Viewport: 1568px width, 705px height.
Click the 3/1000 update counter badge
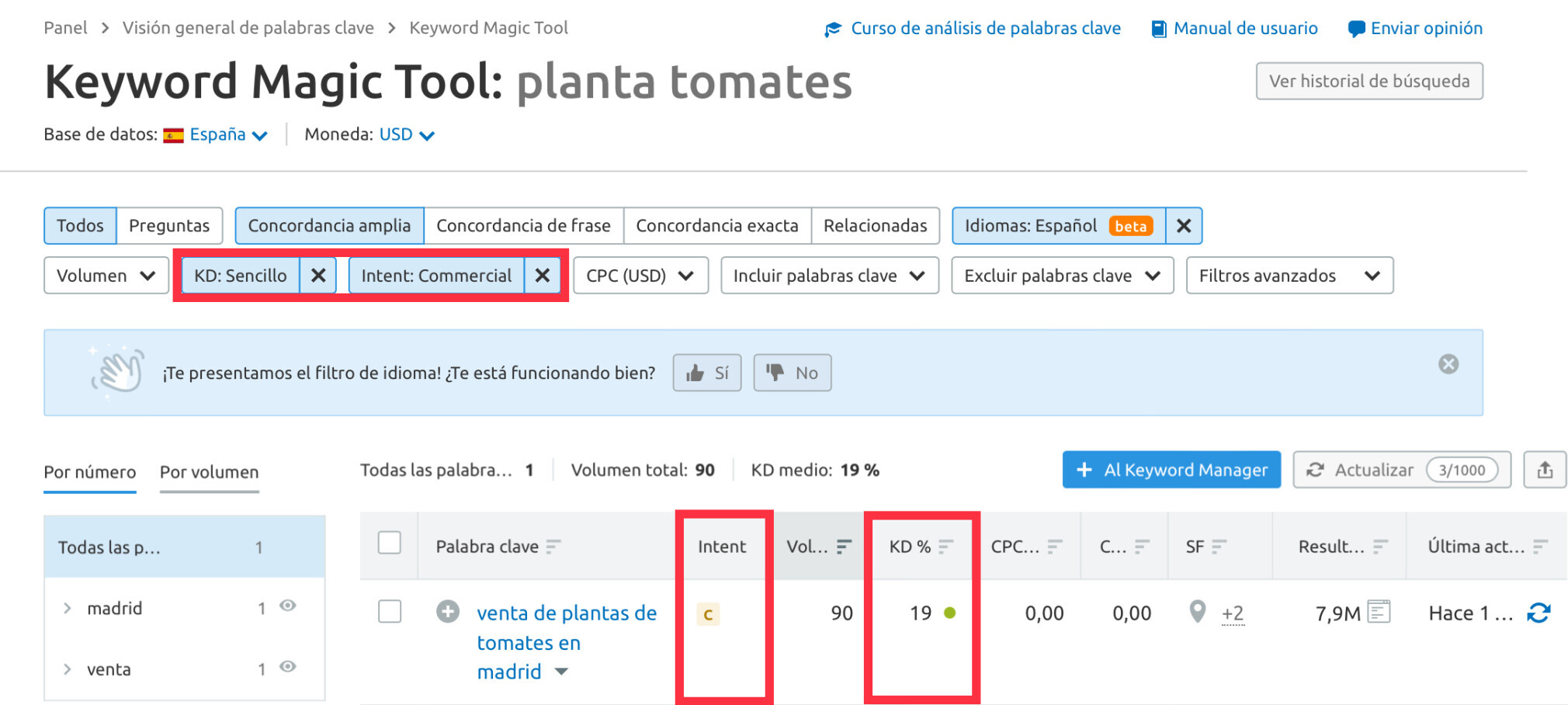(x=1462, y=470)
